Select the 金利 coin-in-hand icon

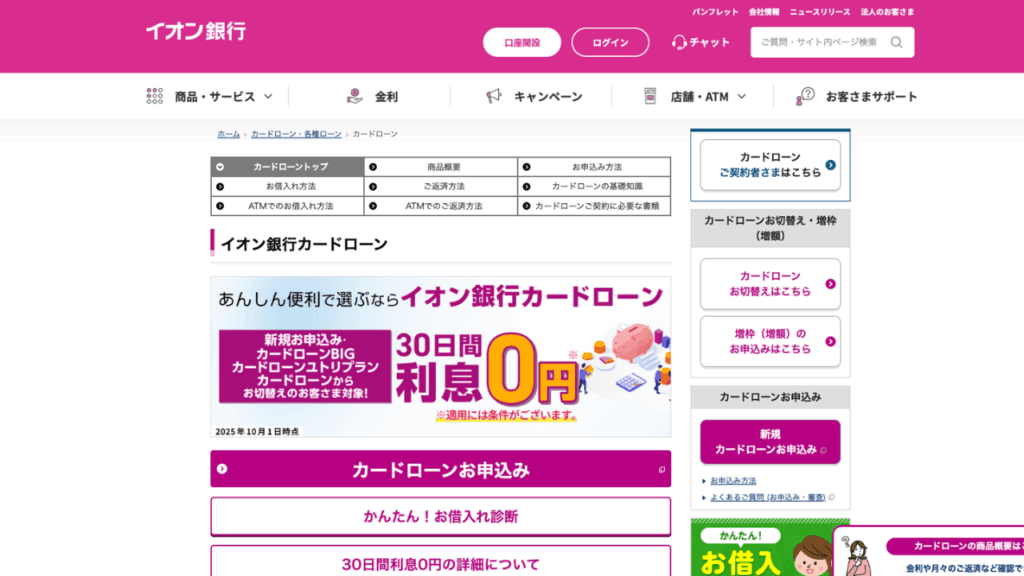point(355,95)
